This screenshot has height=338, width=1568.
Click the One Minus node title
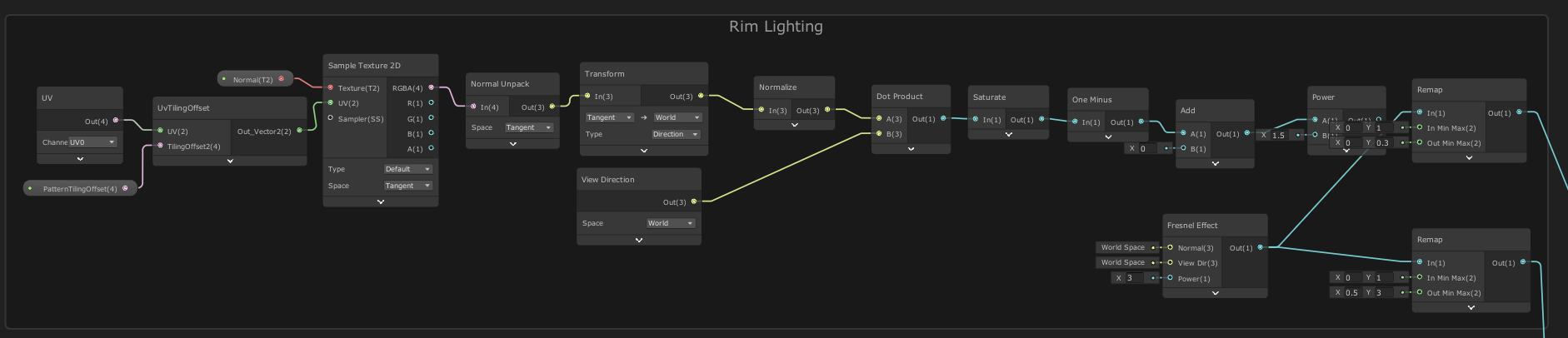pyautogui.click(x=1091, y=99)
